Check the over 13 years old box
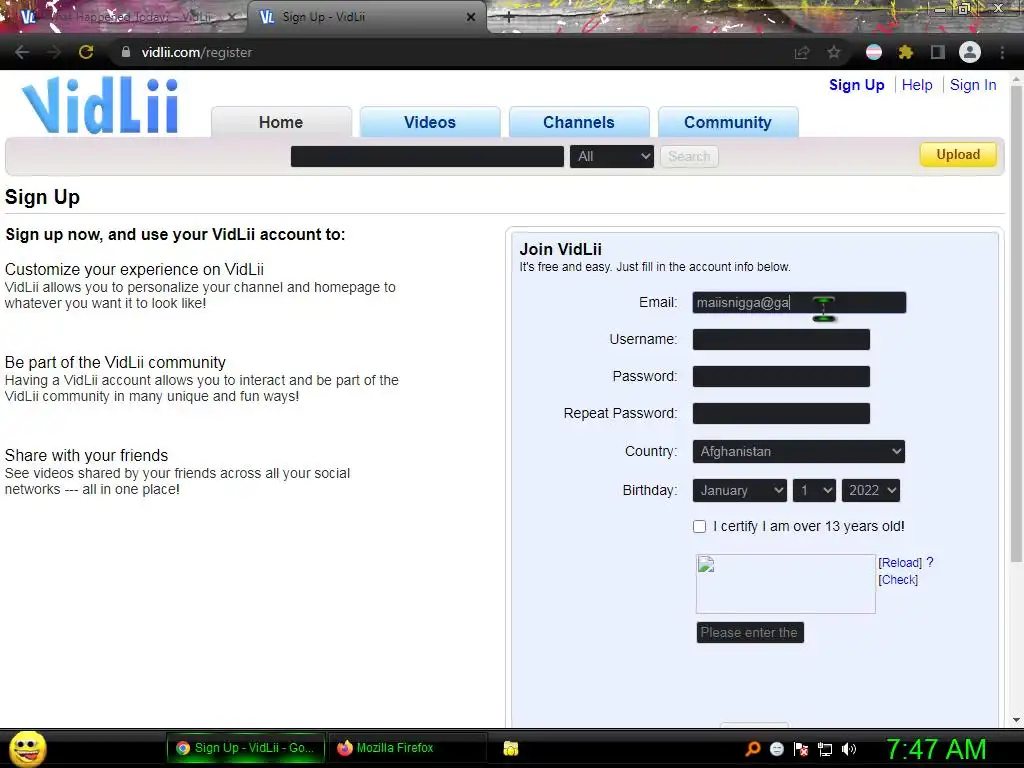This screenshot has height=768, width=1024. 699,526
